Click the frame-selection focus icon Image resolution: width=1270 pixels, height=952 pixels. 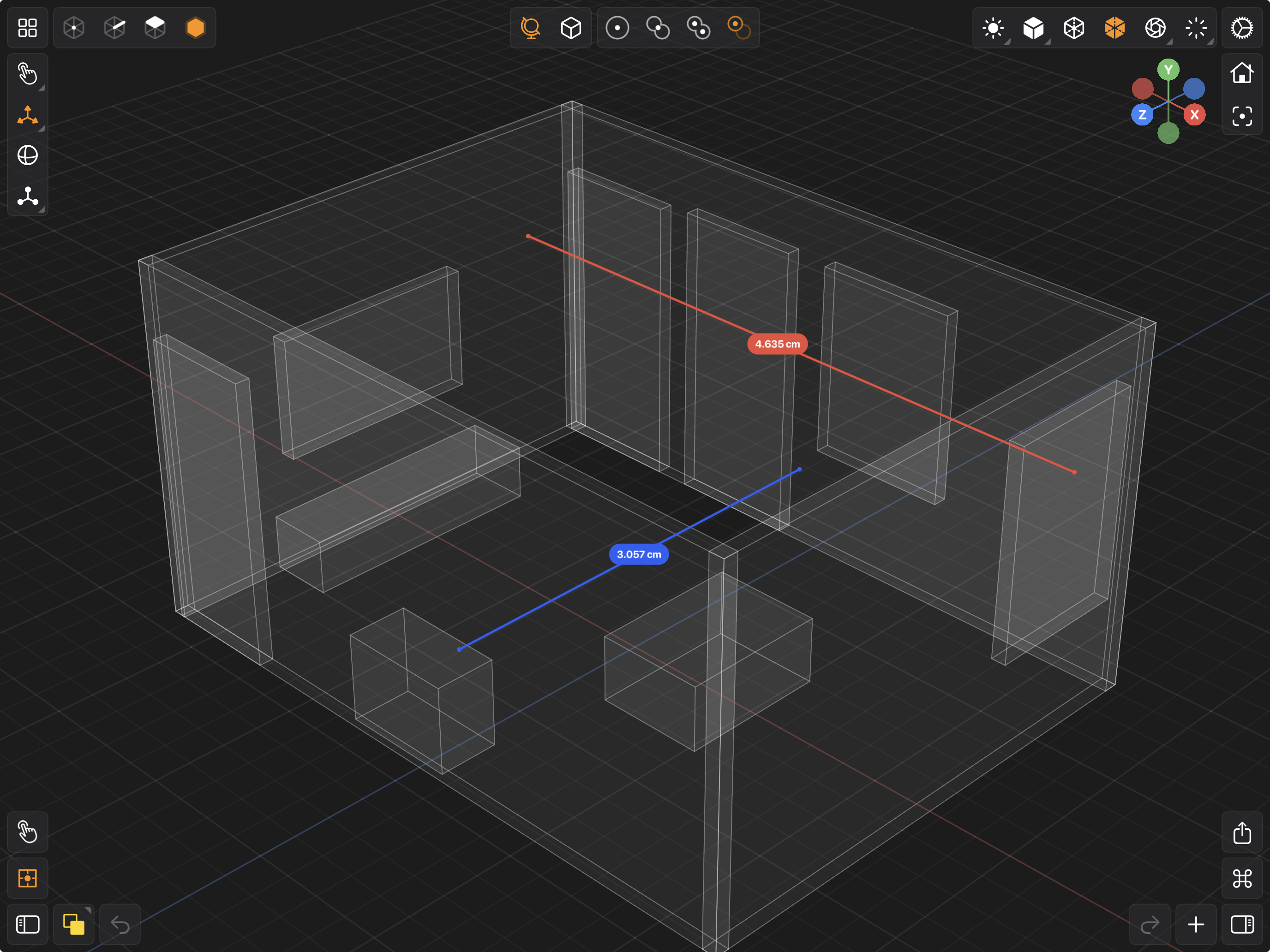point(1242,117)
